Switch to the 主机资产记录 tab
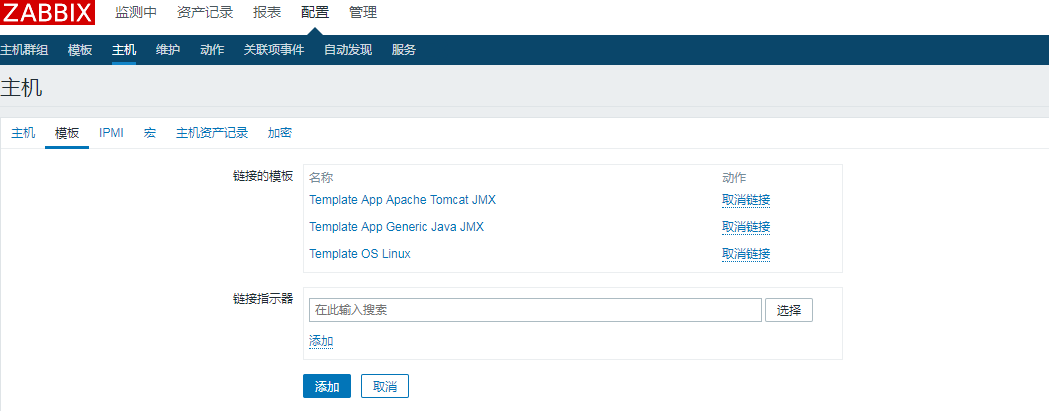1049x411 pixels. (x=212, y=133)
